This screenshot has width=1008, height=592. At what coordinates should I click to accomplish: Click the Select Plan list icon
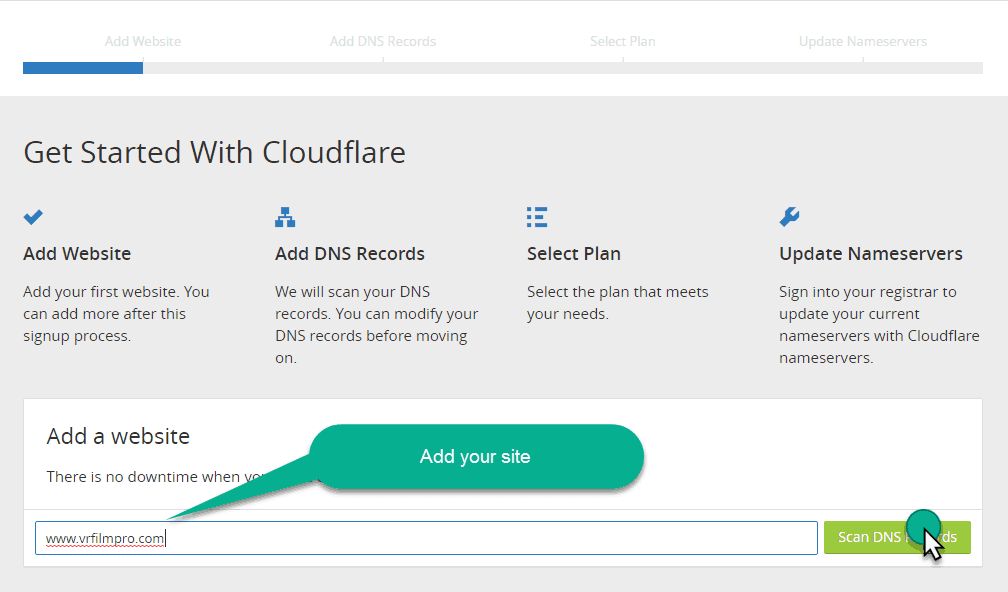click(x=537, y=217)
